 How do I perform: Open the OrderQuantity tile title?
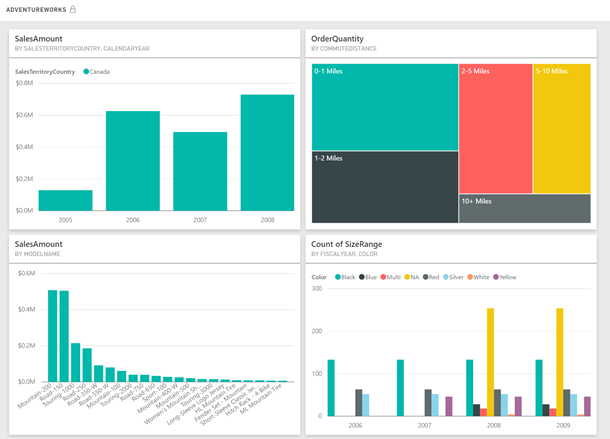(x=337, y=39)
